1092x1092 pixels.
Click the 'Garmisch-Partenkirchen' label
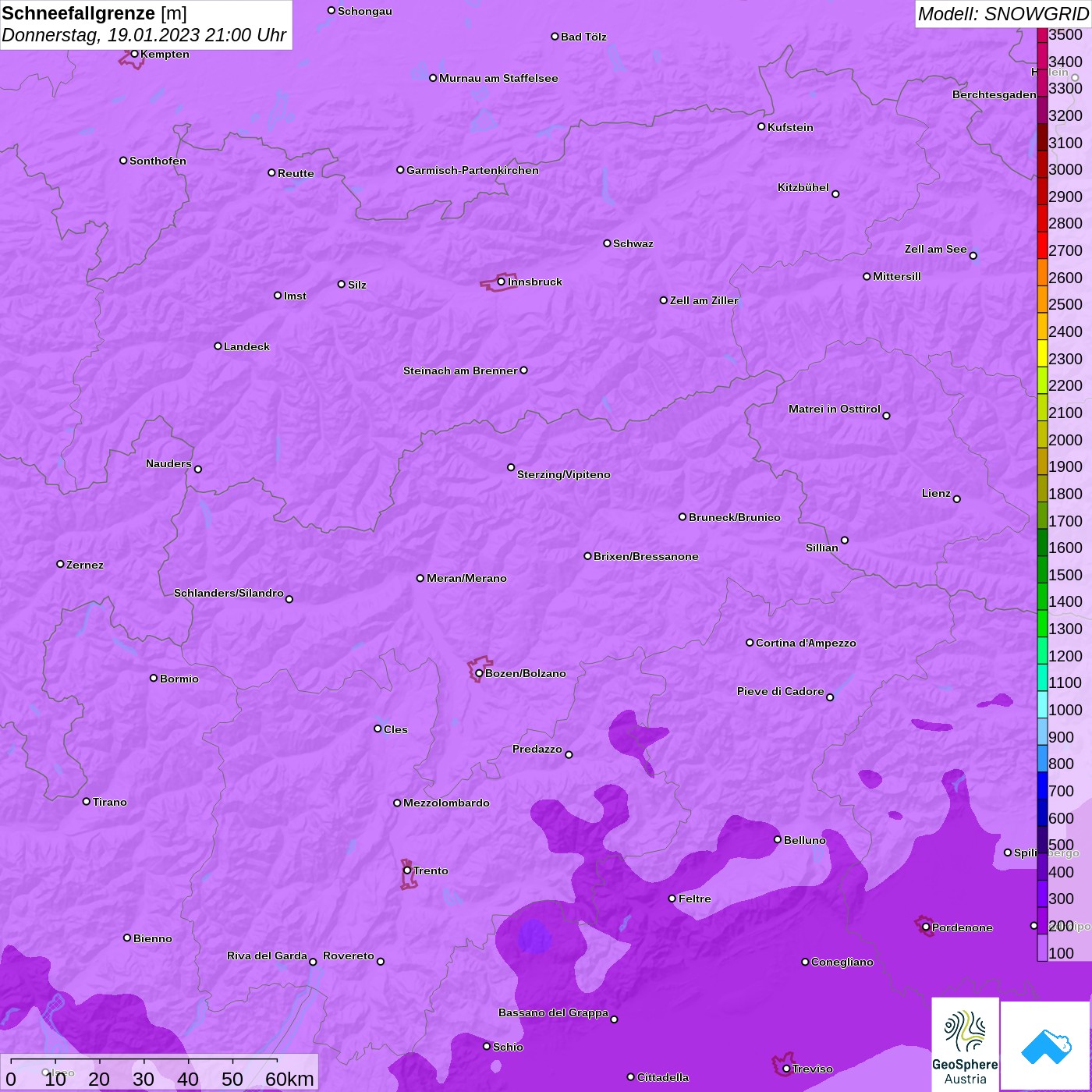click(473, 170)
